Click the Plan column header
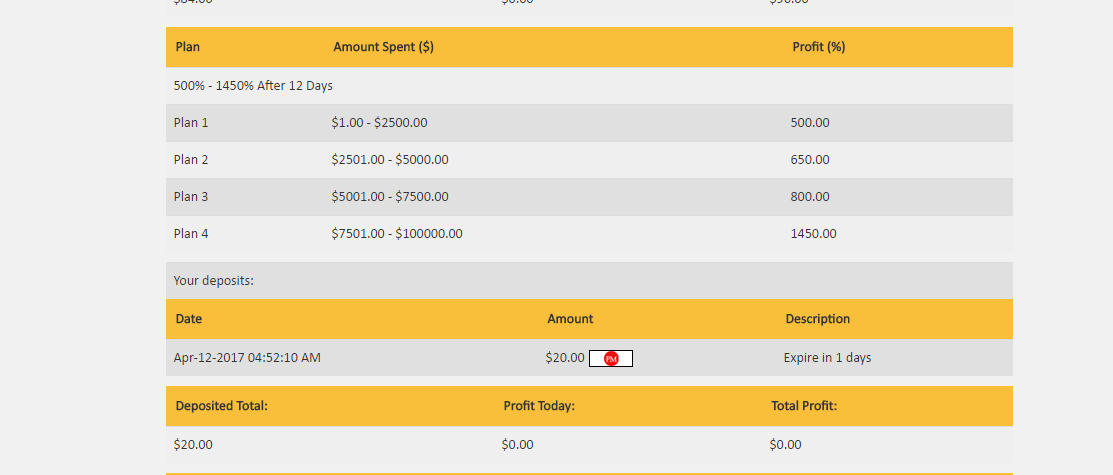Image resolution: width=1113 pixels, height=475 pixels. click(x=187, y=47)
